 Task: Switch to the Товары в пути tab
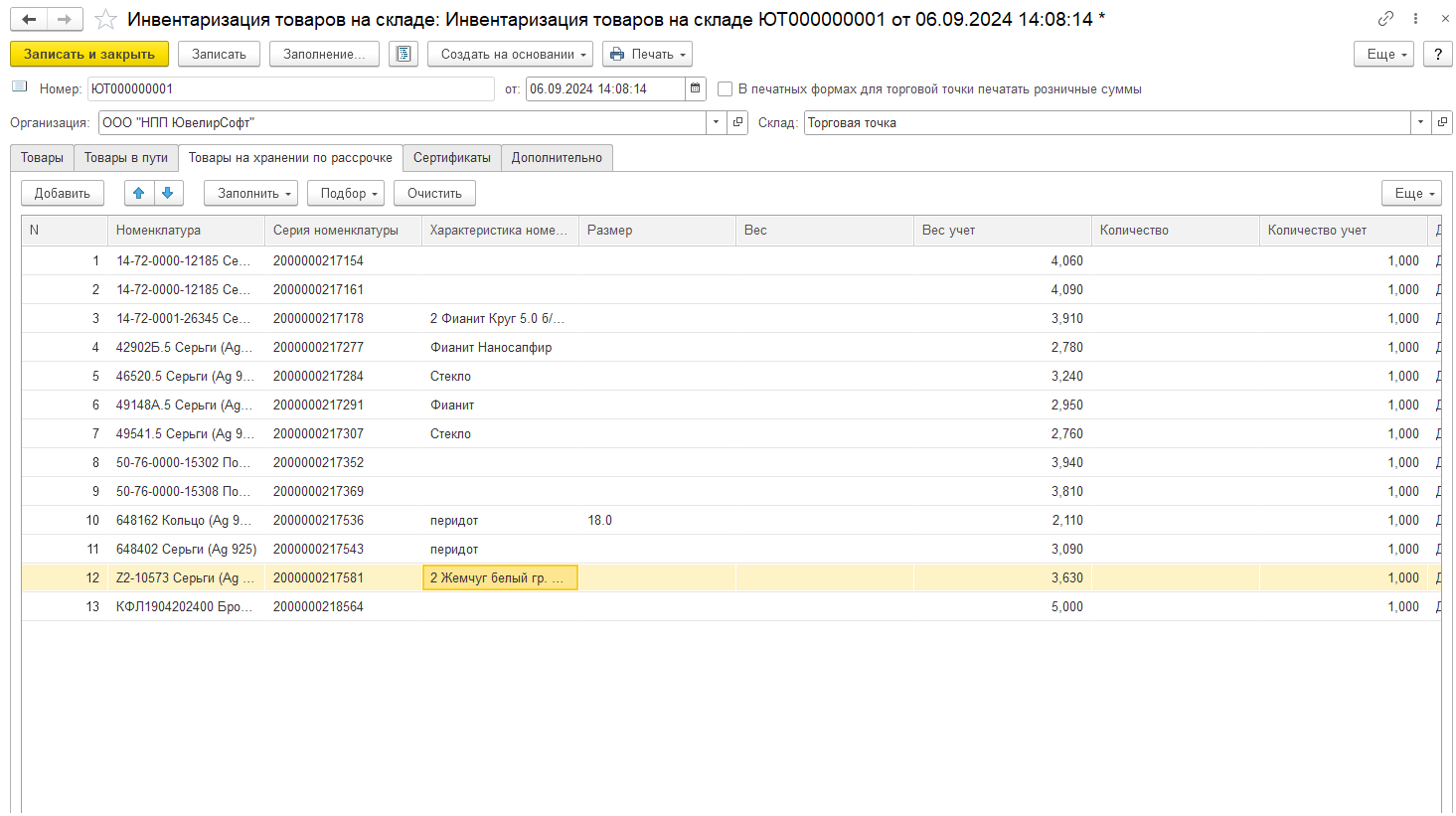coord(126,158)
